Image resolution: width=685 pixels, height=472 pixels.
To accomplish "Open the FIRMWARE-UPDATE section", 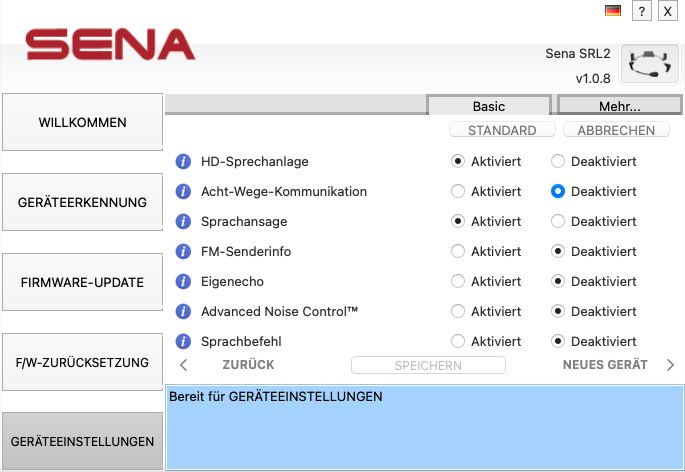I will coord(82,282).
